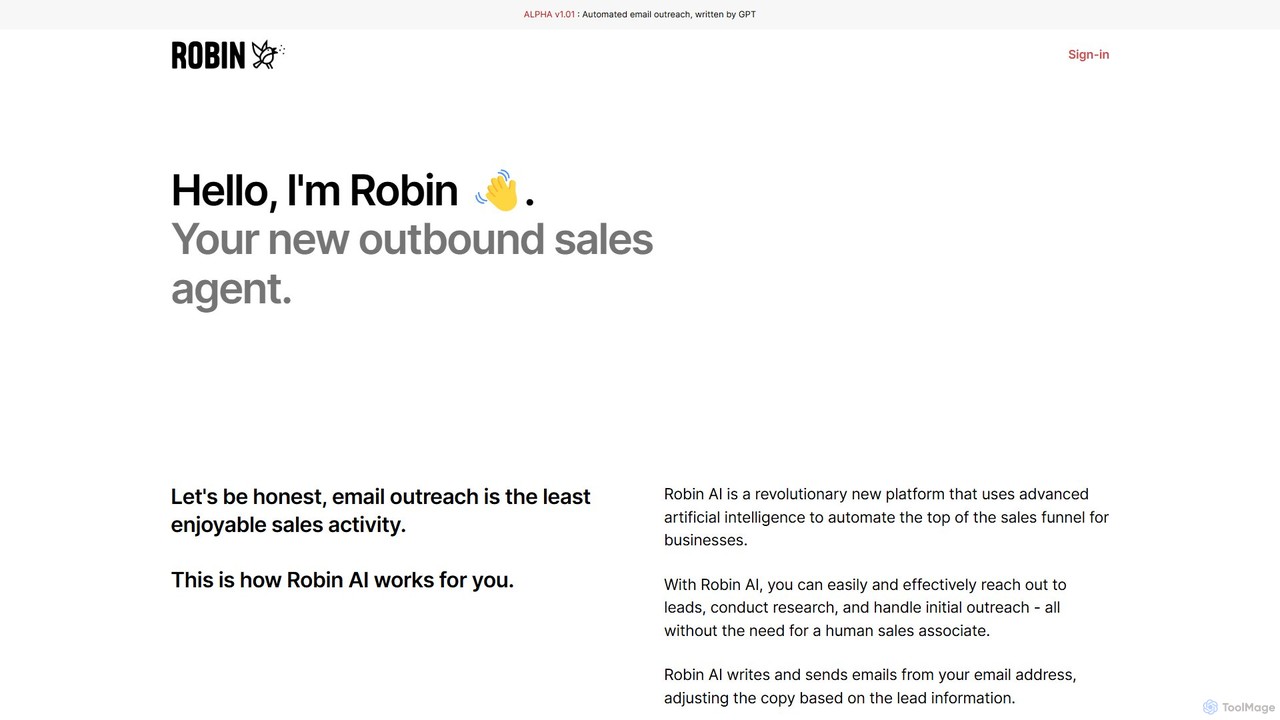
Task: Click the 'With Robin AI, you can easily' paragraph
Action: click(x=865, y=607)
